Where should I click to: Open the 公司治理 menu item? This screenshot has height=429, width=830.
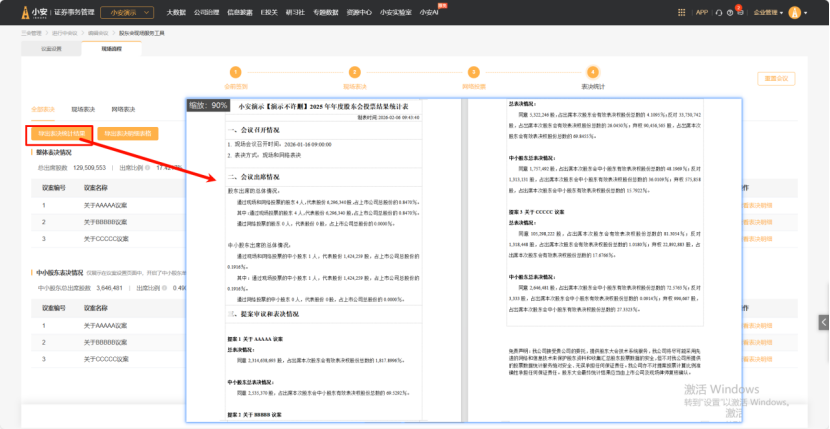pos(207,13)
